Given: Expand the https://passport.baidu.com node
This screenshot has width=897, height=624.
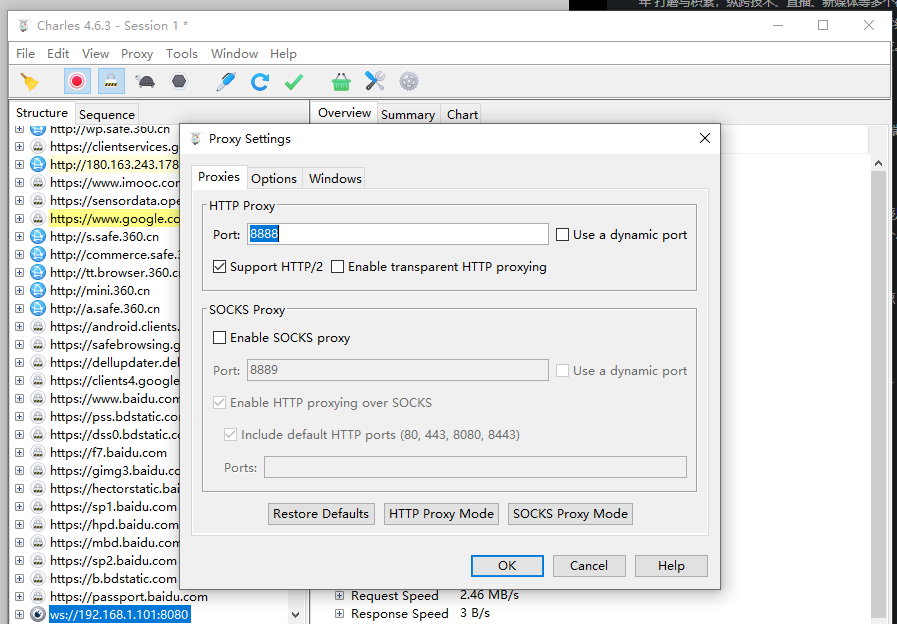Looking at the screenshot, I should (x=19, y=597).
